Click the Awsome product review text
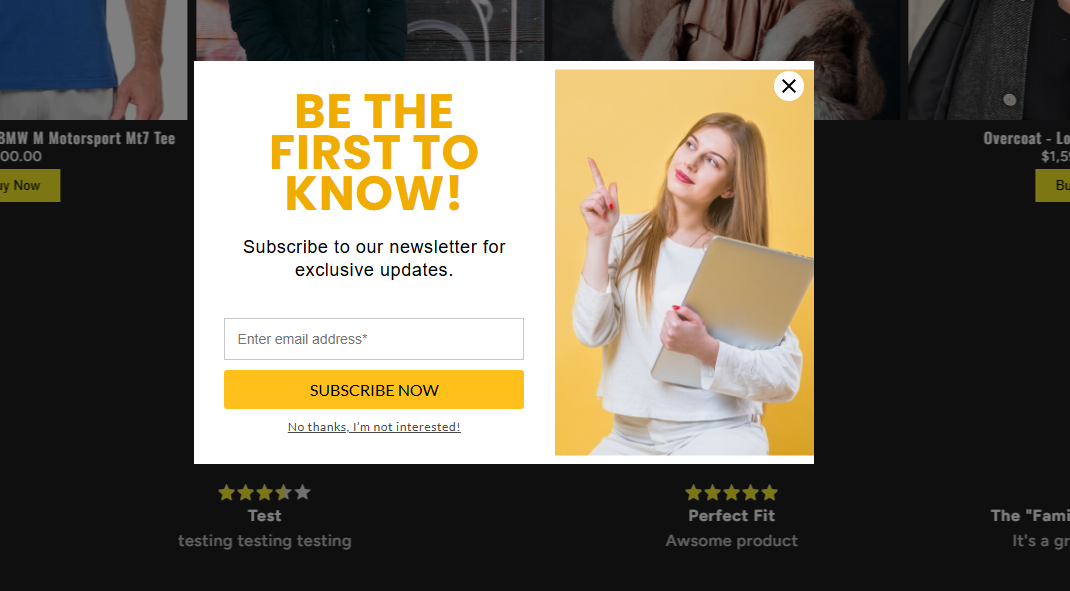Viewport: 1070px width, 591px height. pos(732,540)
